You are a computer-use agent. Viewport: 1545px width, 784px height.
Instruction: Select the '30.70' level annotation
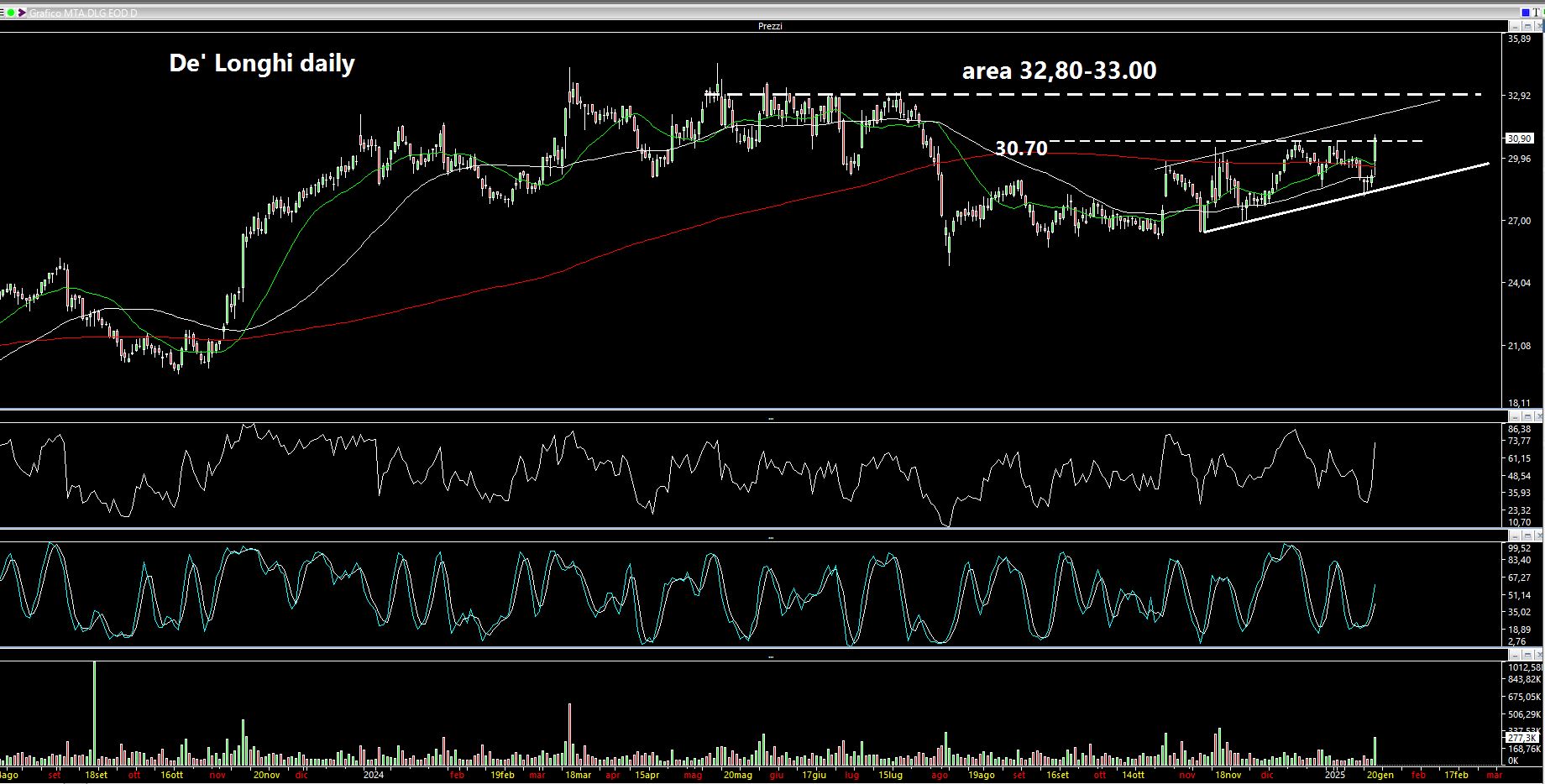click(1021, 149)
